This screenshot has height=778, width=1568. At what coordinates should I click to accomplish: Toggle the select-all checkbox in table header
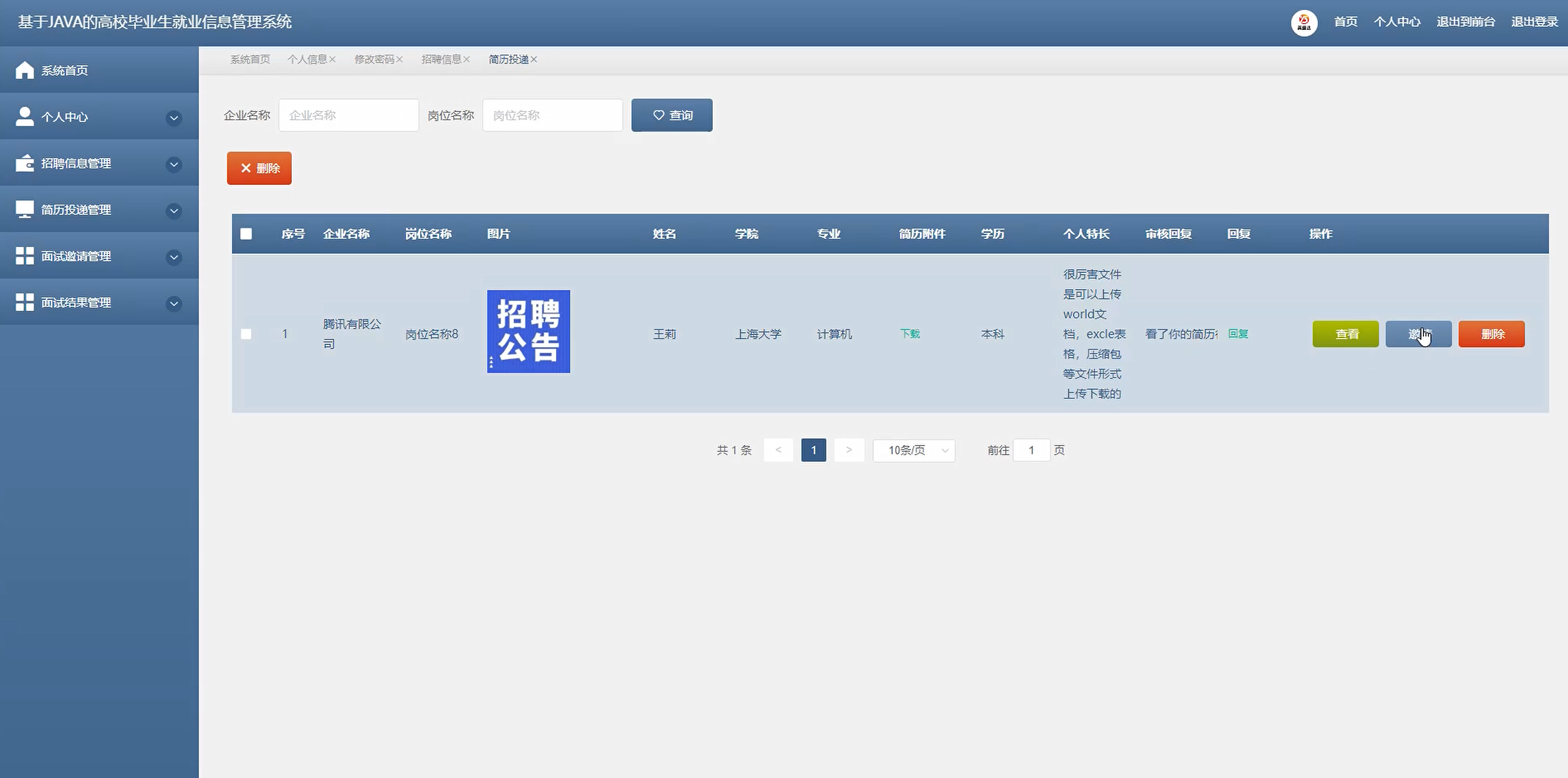pos(246,234)
